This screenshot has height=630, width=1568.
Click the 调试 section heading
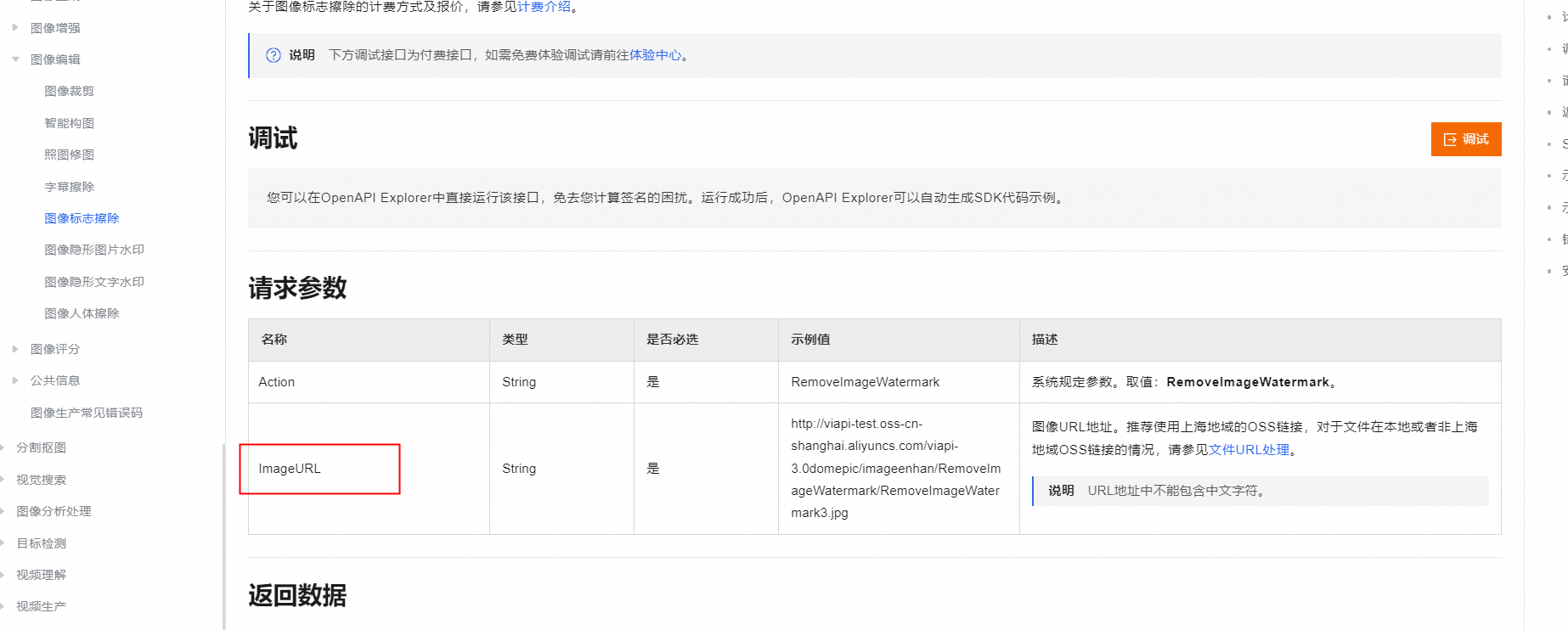coord(273,138)
